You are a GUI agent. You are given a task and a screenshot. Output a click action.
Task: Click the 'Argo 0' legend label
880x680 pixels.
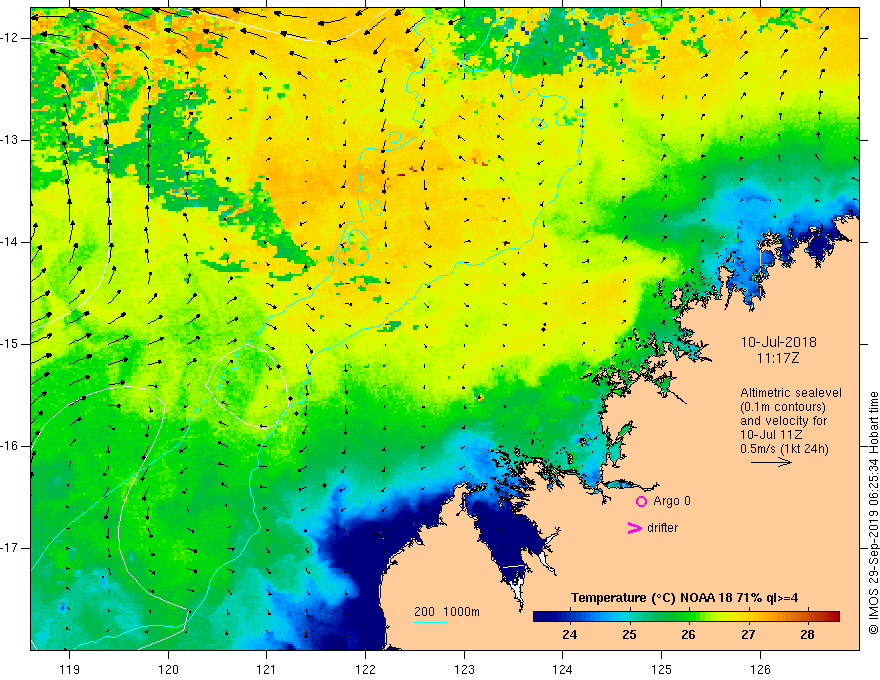point(672,501)
